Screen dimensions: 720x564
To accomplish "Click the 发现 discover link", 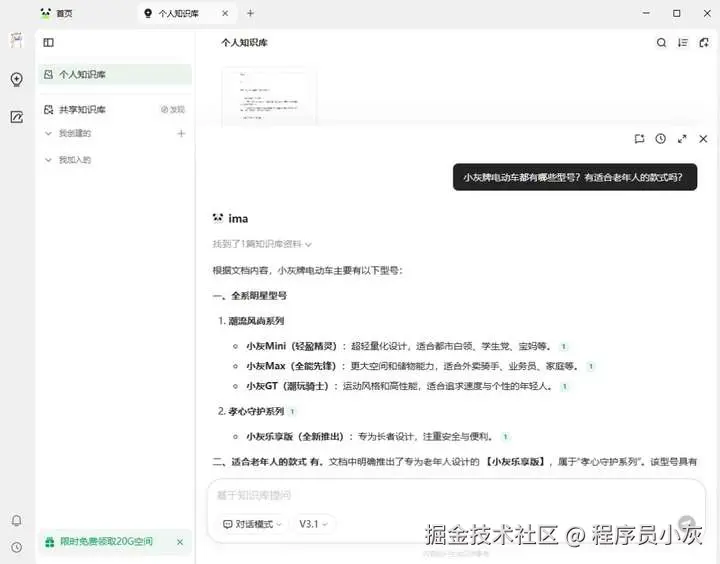I will point(173,109).
